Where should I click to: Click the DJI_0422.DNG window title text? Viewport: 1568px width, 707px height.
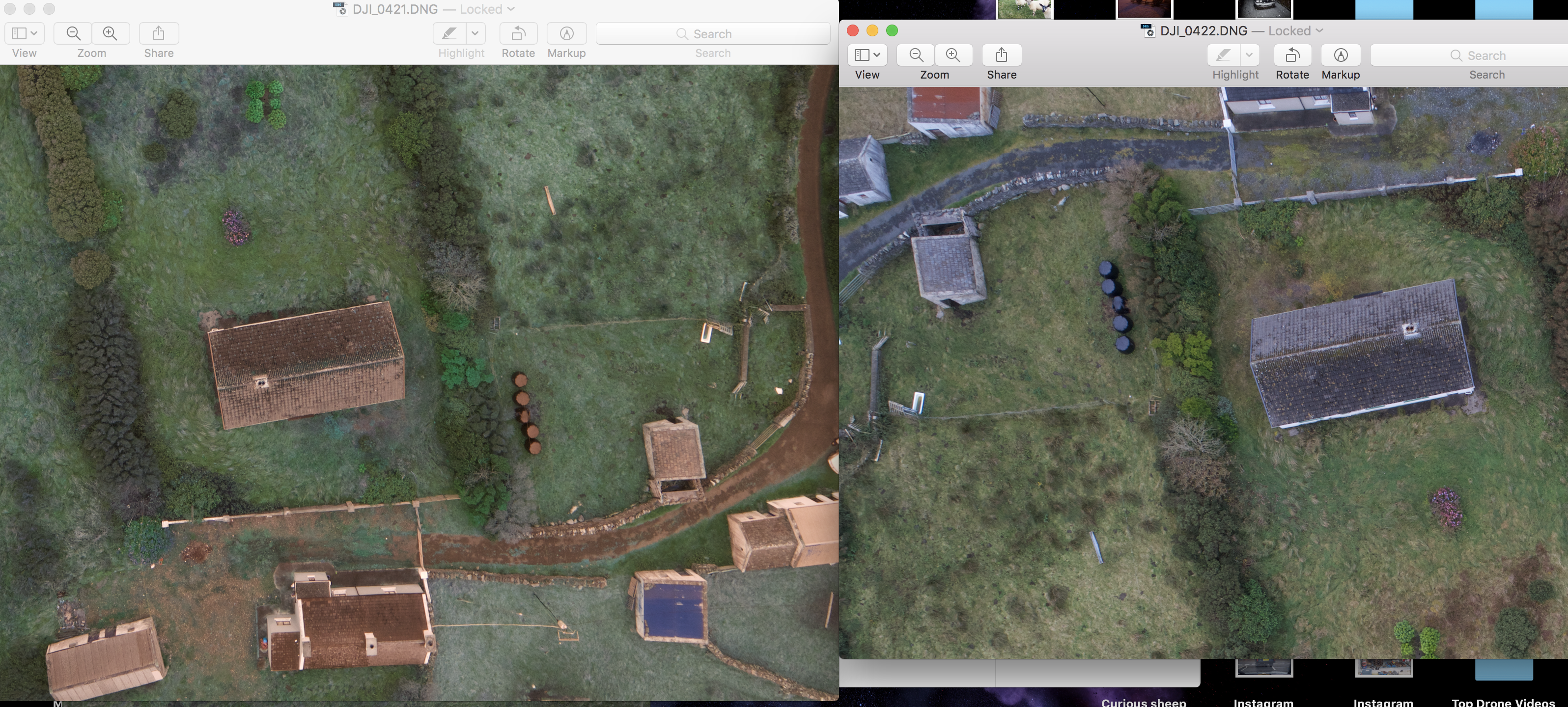click(1204, 30)
